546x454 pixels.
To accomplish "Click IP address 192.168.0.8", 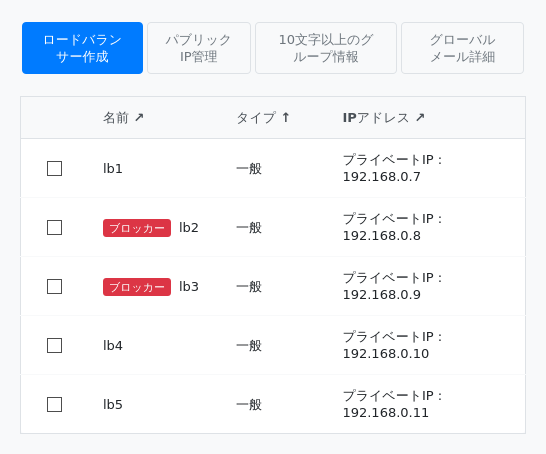I will [382, 236].
